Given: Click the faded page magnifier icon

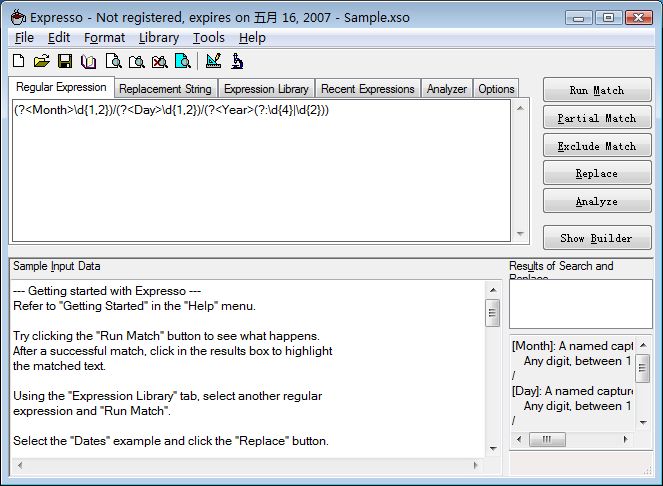Looking at the screenshot, I should click(x=137, y=62).
